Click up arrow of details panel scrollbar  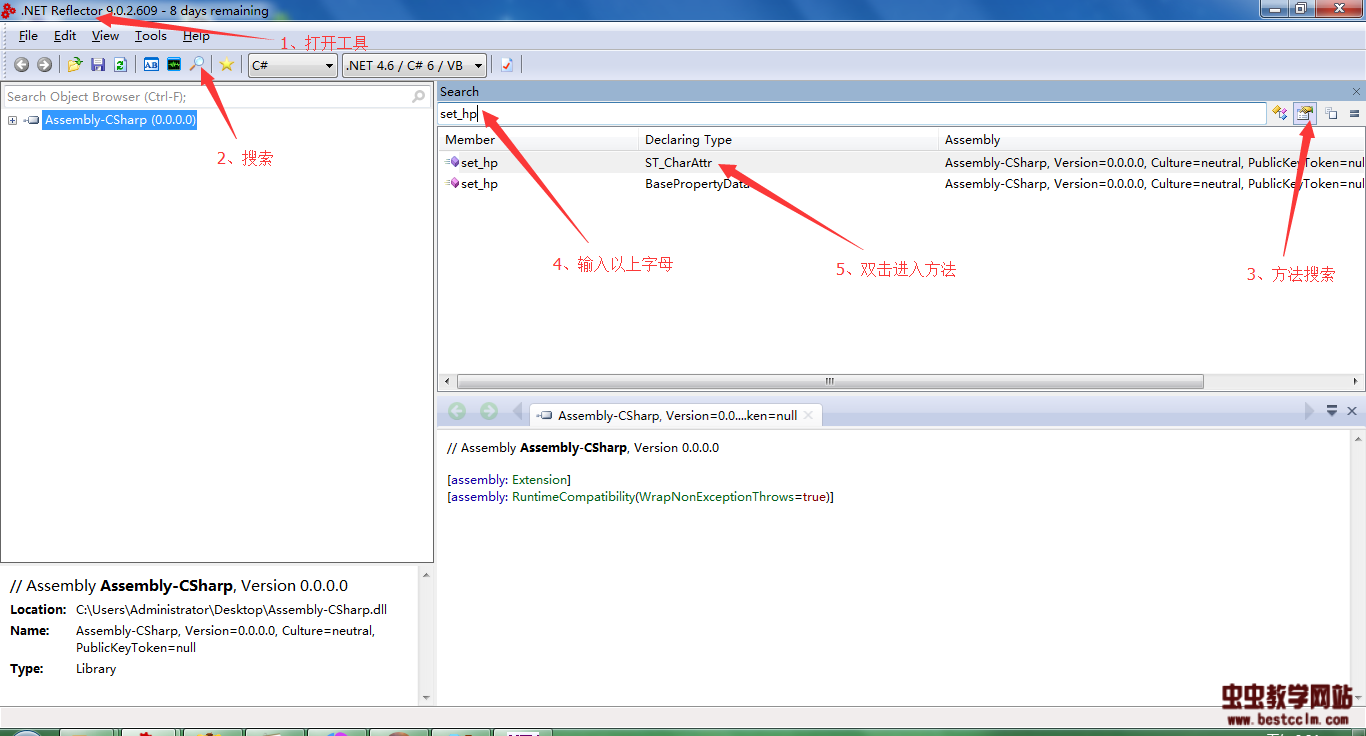click(x=426, y=575)
